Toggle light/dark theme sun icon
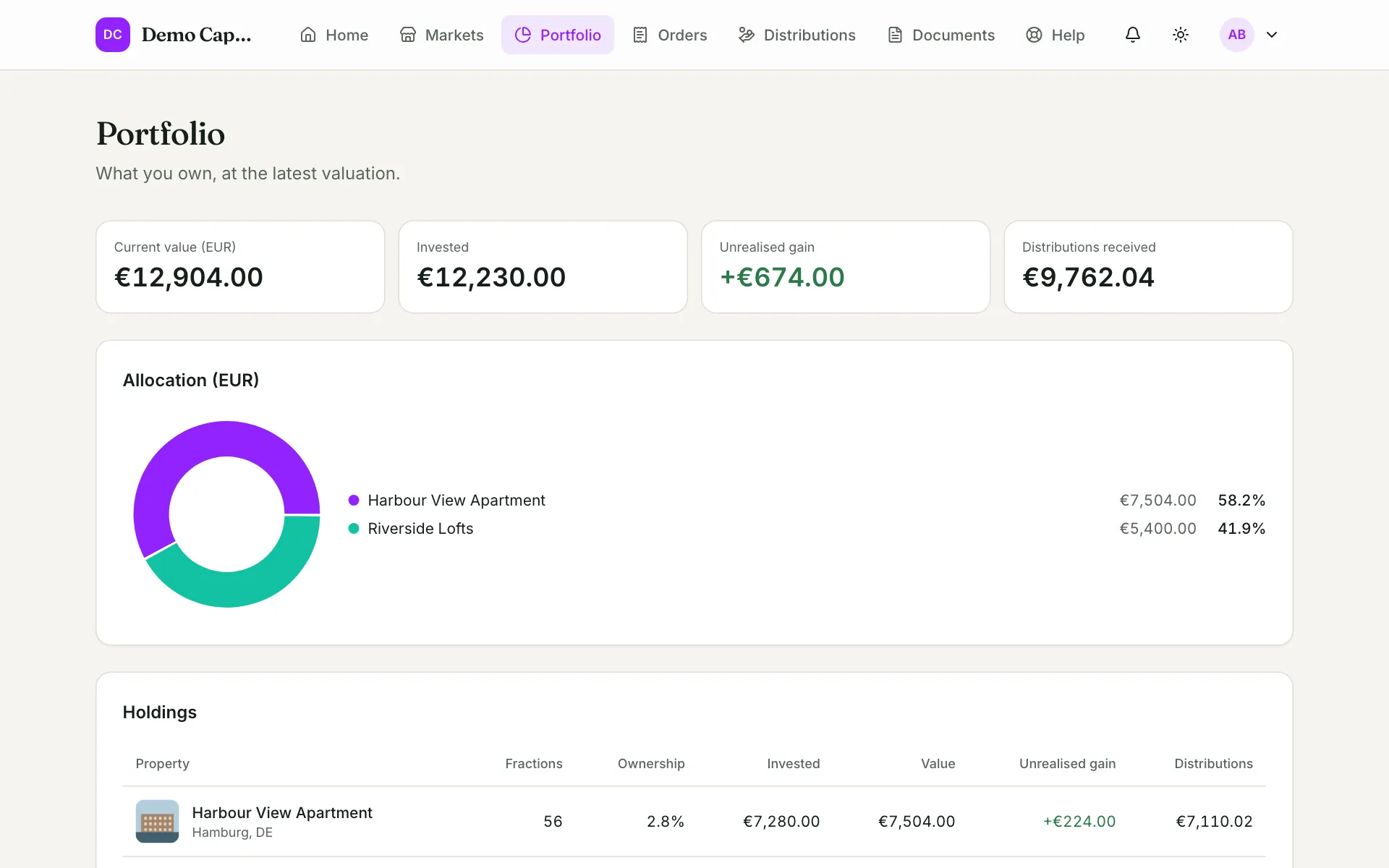1389x868 pixels. click(x=1181, y=35)
